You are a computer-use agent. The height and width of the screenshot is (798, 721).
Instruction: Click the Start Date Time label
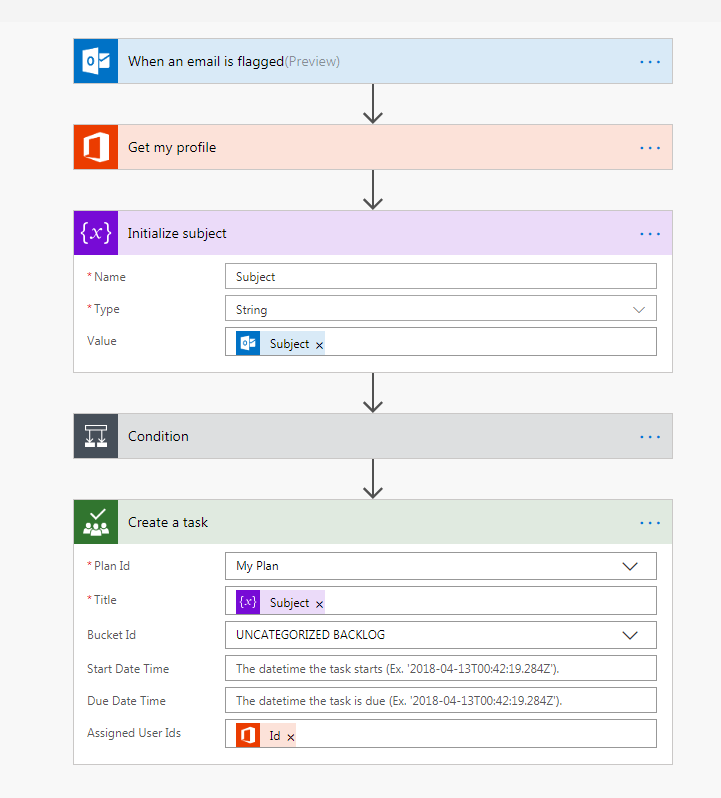(x=128, y=669)
